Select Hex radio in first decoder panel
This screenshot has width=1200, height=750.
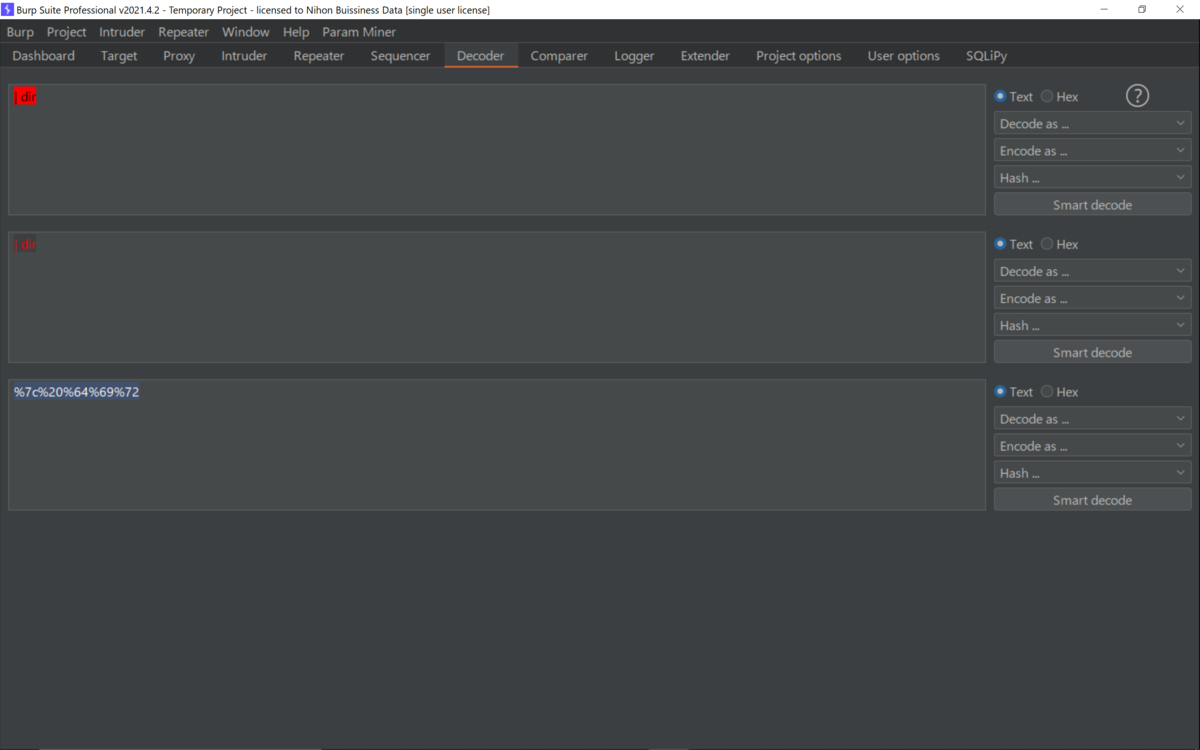point(1047,96)
